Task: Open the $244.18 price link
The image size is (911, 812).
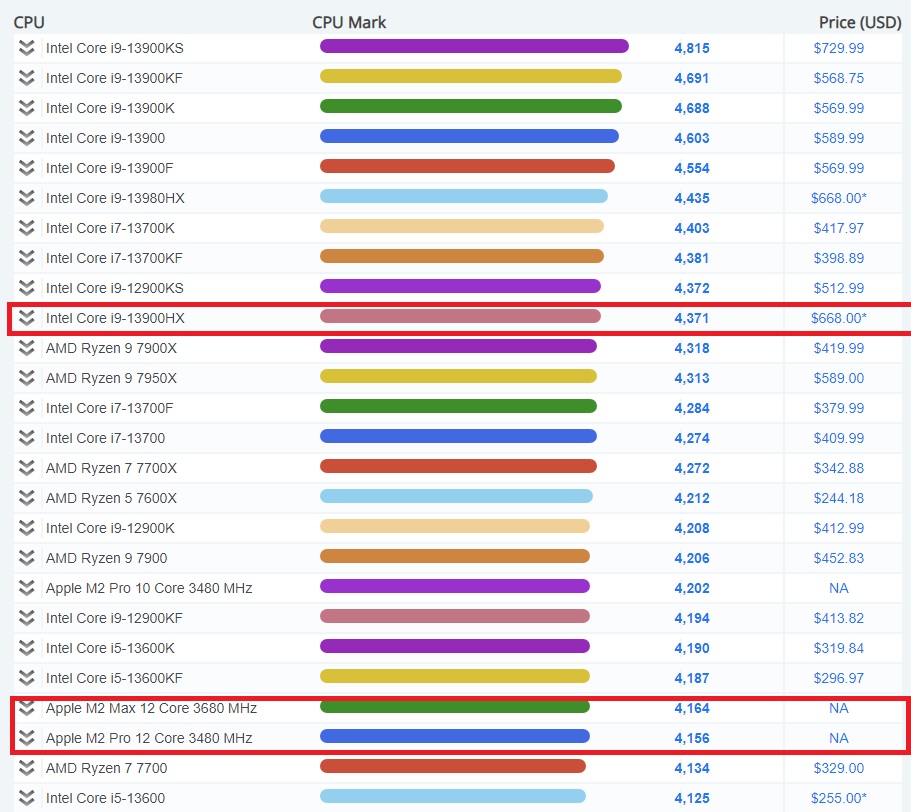Action: click(838, 498)
